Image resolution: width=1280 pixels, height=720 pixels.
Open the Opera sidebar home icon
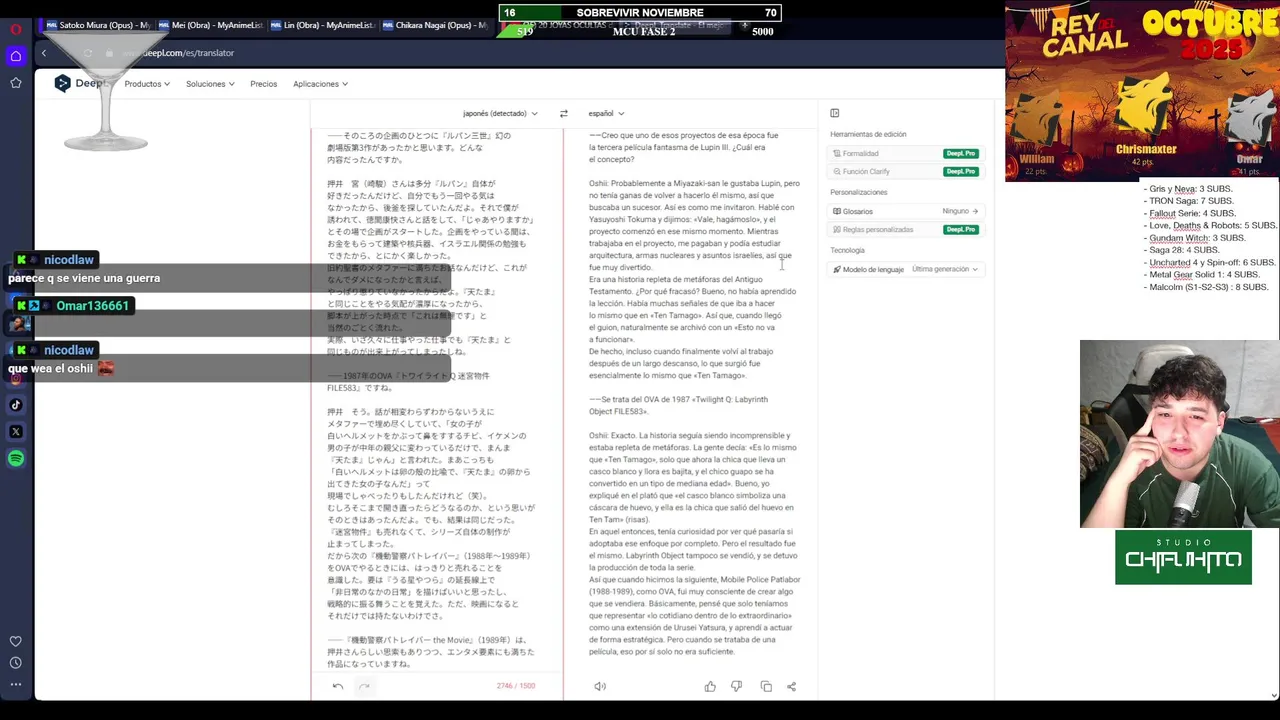click(x=15, y=56)
